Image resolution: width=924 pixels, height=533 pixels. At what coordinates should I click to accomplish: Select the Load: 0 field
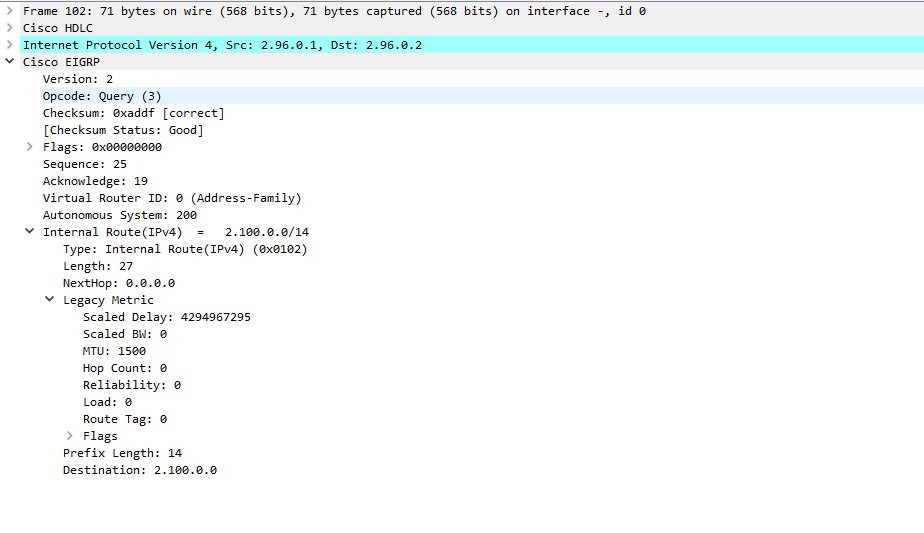[107, 403]
